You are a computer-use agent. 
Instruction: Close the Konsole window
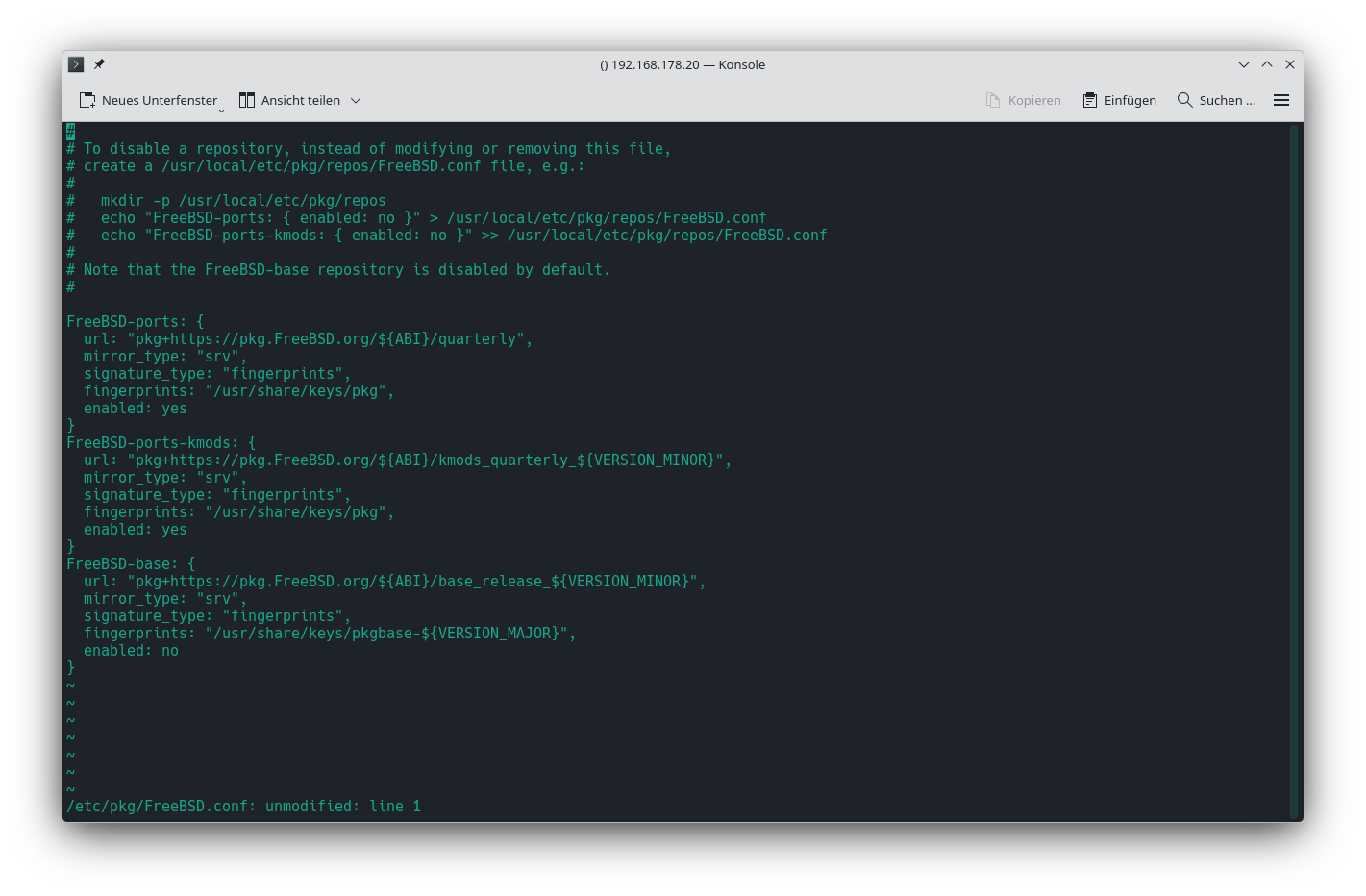click(x=1290, y=64)
